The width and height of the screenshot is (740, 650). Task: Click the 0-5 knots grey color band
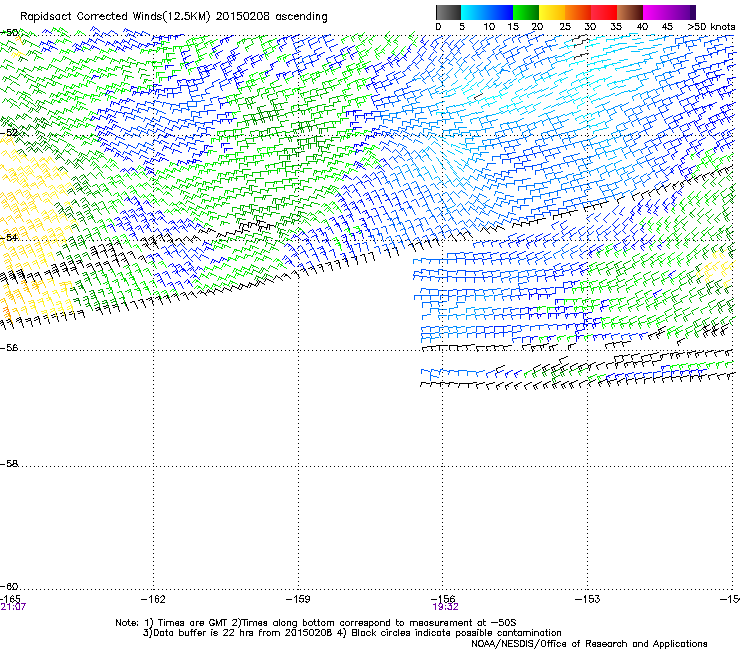(x=448, y=12)
